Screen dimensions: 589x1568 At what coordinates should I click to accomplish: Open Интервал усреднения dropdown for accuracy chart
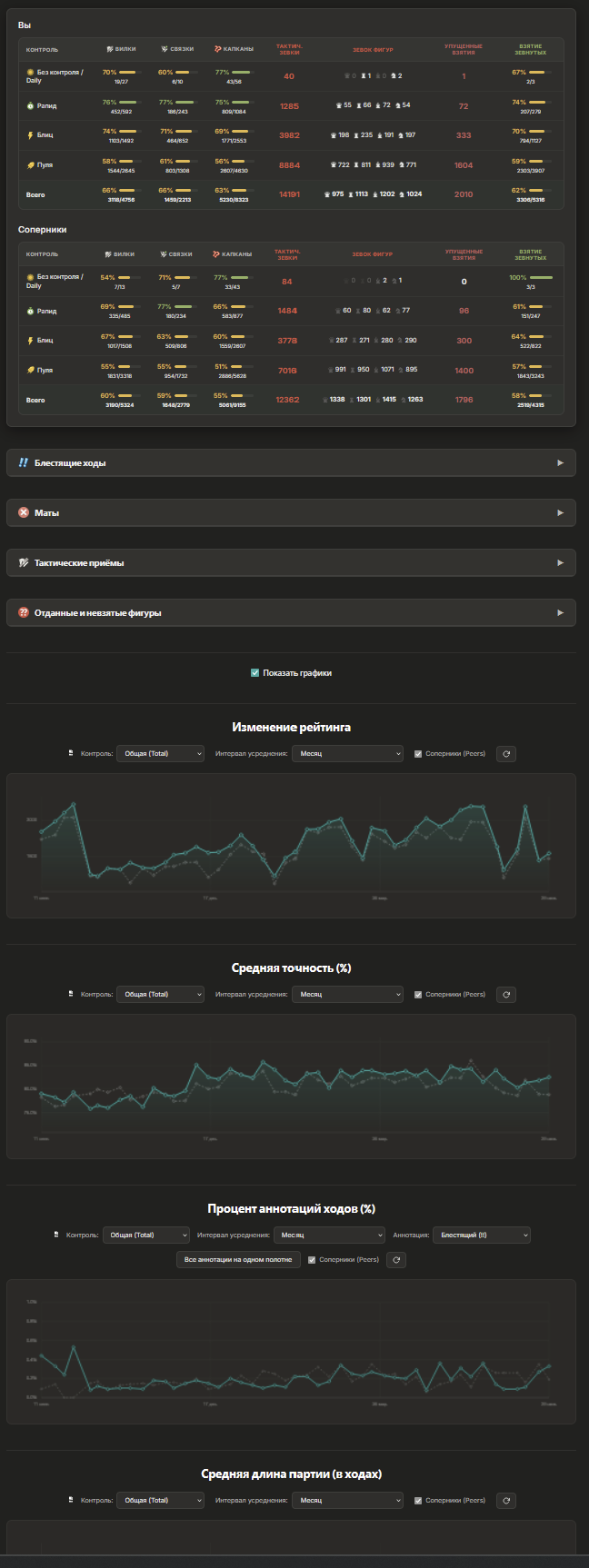[347, 994]
